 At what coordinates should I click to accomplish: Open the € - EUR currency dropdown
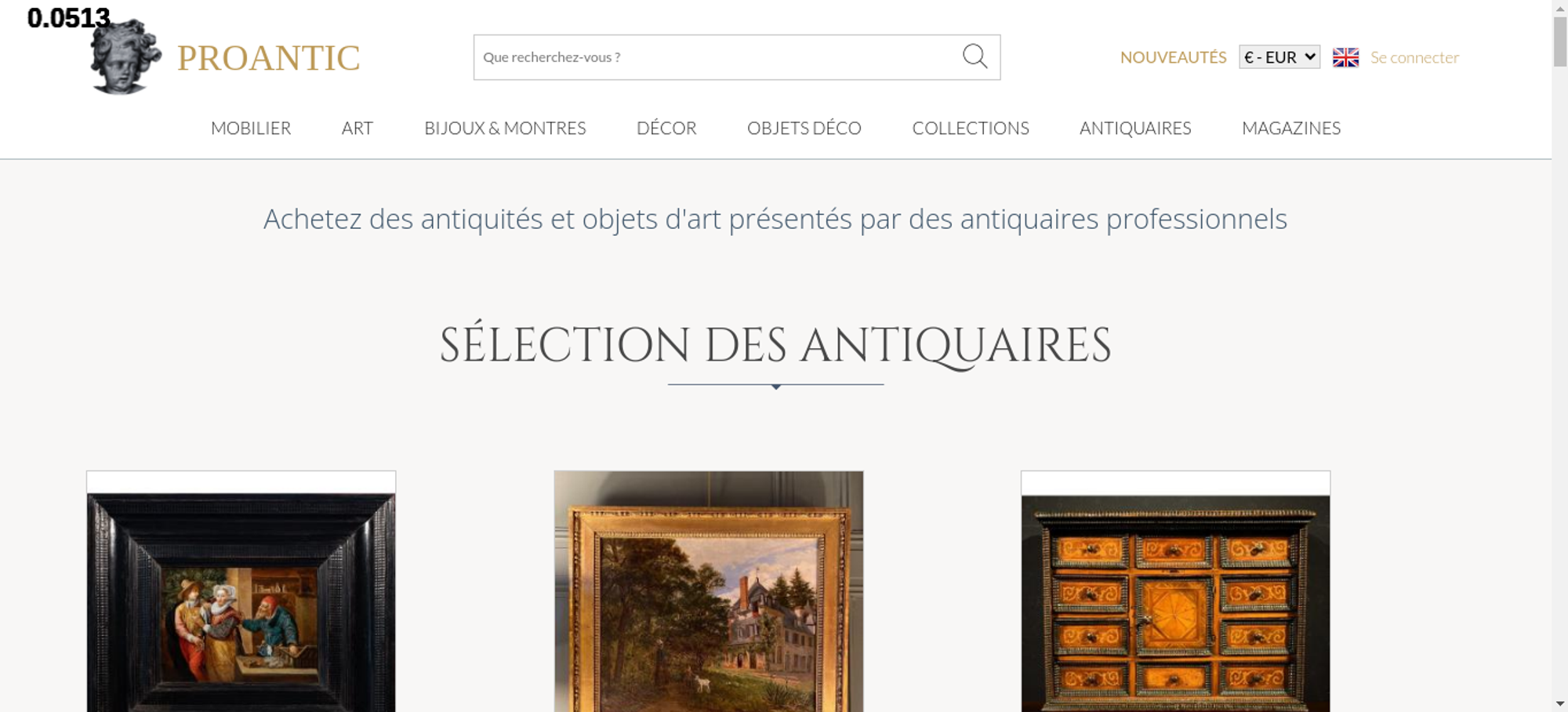(x=1279, y=57)
